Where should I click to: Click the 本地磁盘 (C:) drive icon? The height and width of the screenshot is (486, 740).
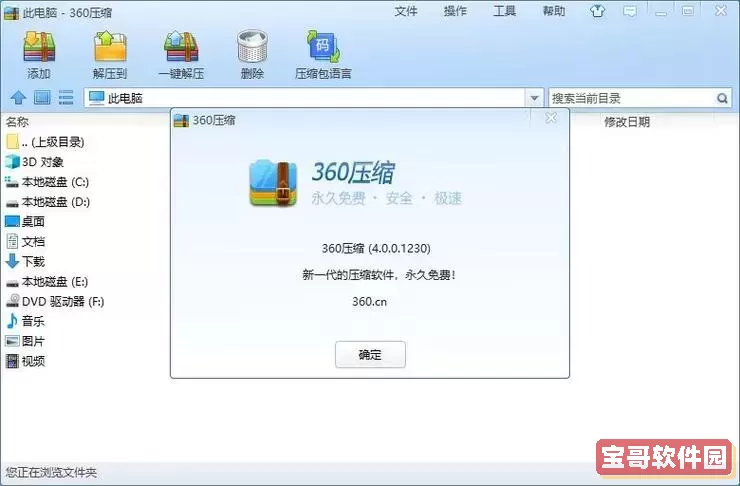[12, 182]
